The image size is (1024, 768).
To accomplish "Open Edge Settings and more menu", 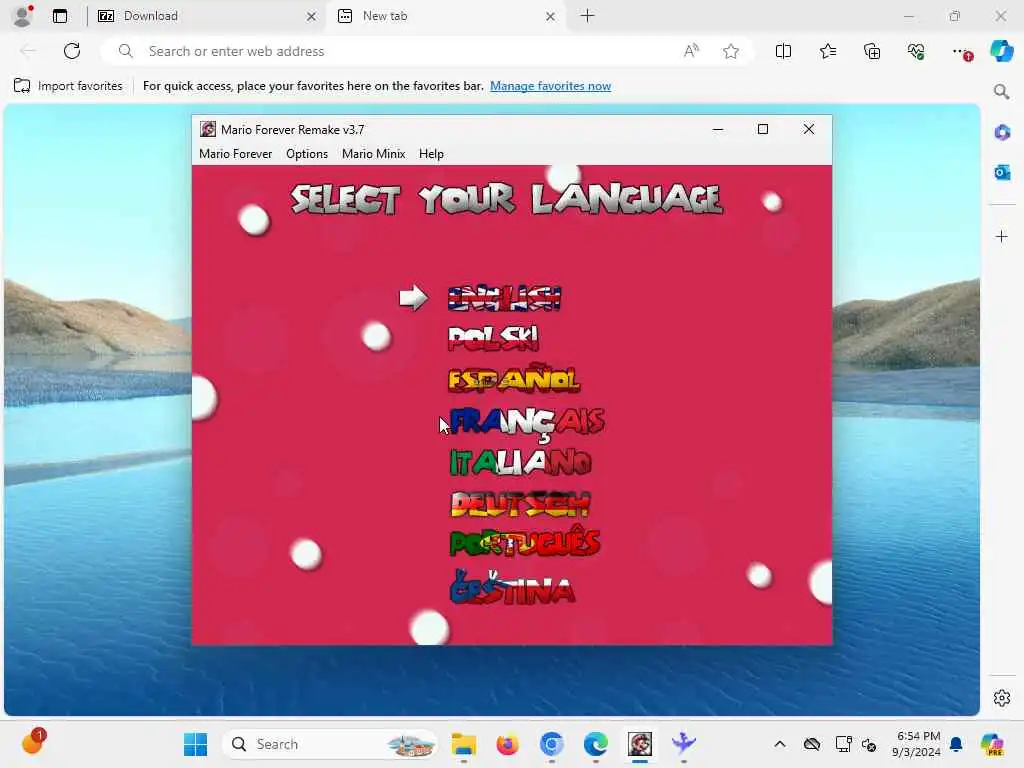I will point(961,51).
